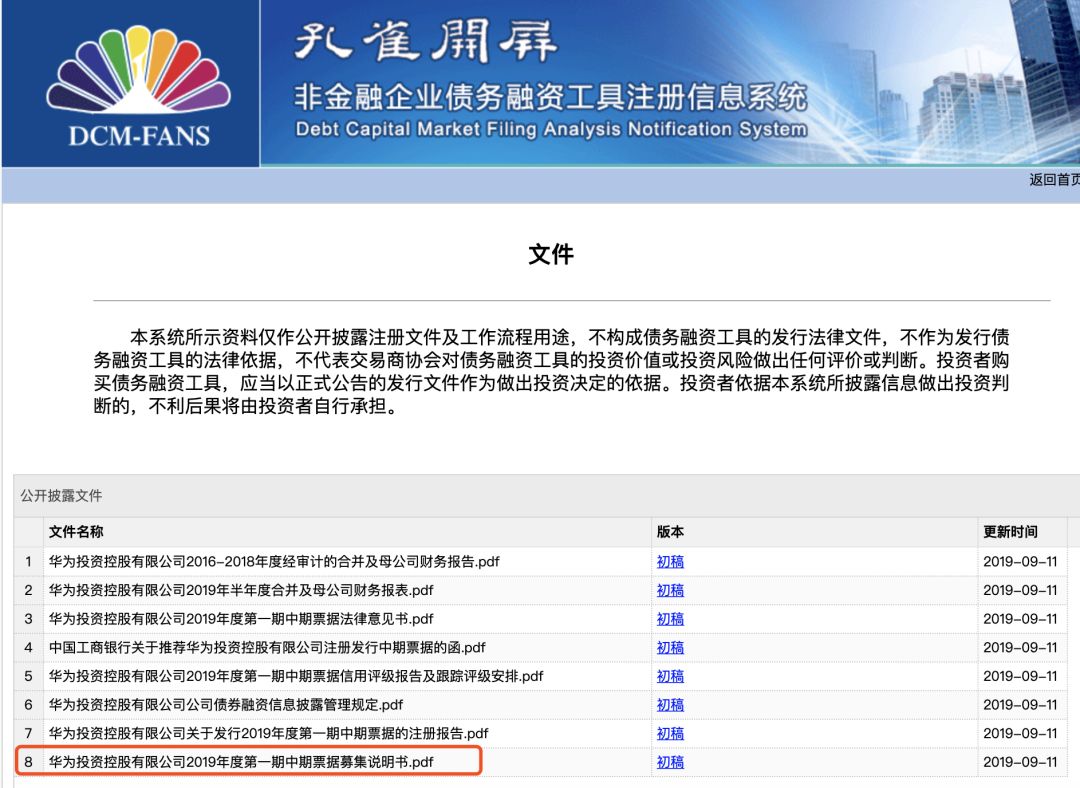Select file 2019年度第一期中期票据法律意见书.pdf
The height and width of the screenshot is (788, 1080).
pyautogui.click(x=241, y=619)
